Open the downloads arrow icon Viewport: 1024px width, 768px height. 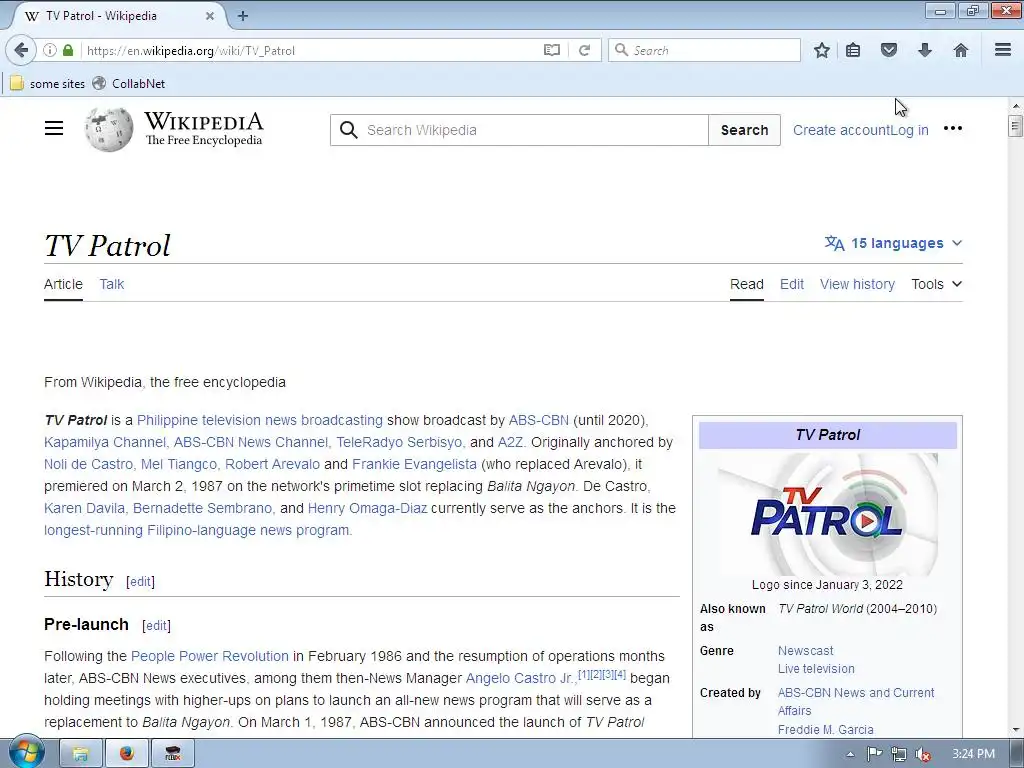[925, 50]
